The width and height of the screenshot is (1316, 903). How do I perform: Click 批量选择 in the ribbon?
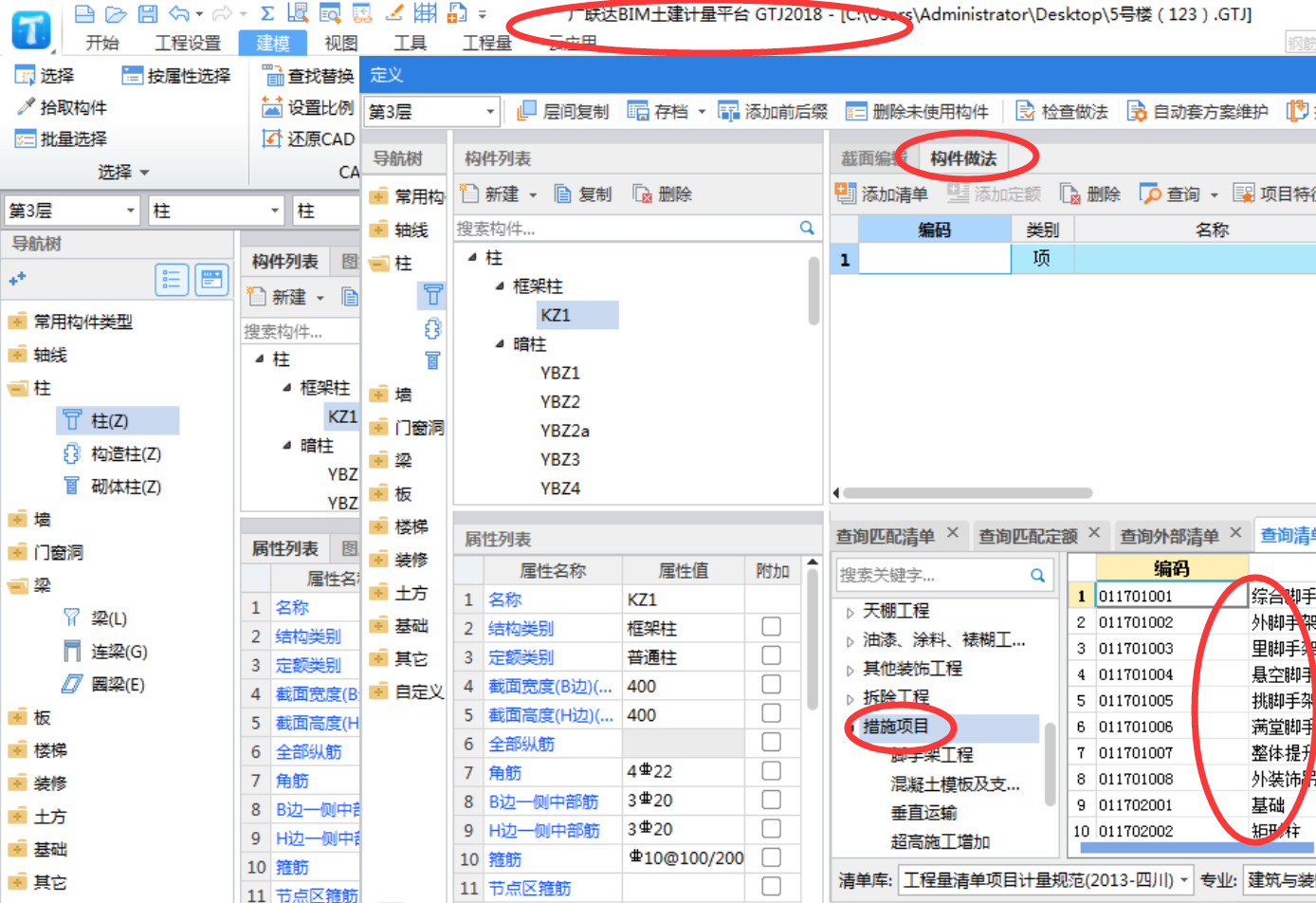pos(62,138)
